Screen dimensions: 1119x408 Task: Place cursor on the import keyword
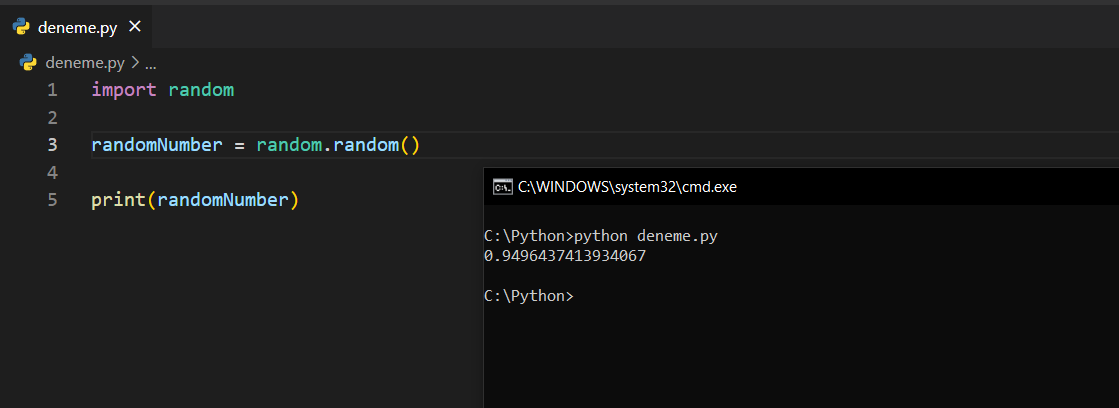point(124,90)
